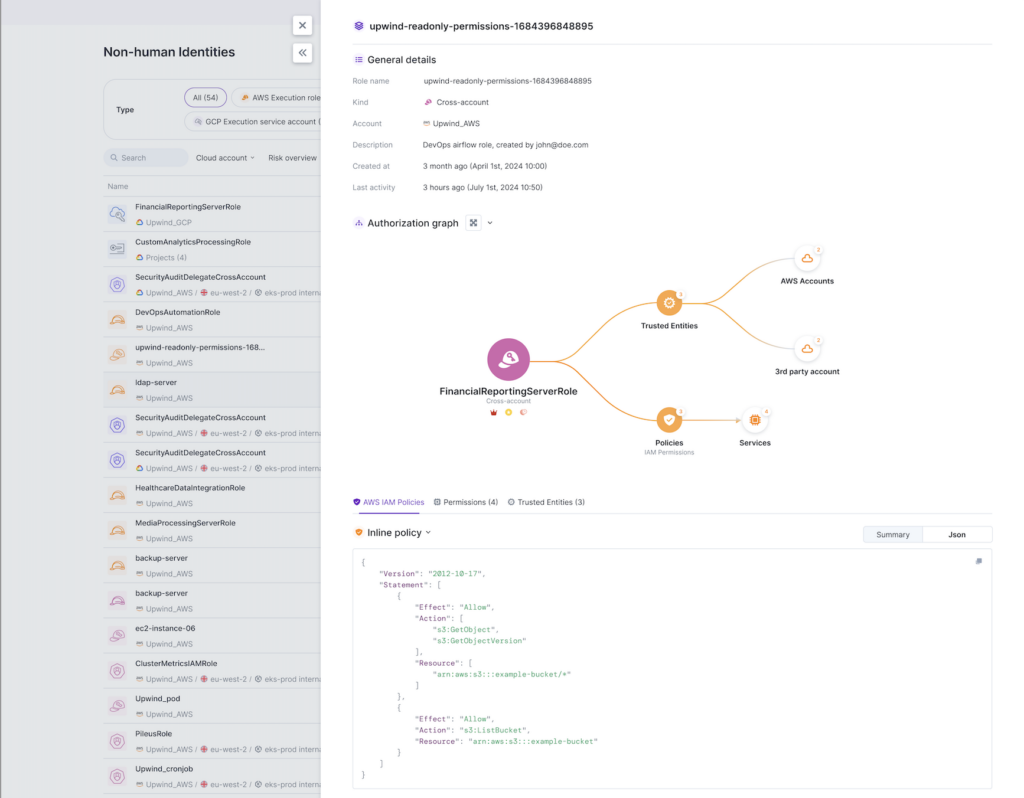Open the Trusted Entities (3) tab
This screenshot has width=1024, height=798.
click(546, 502)
